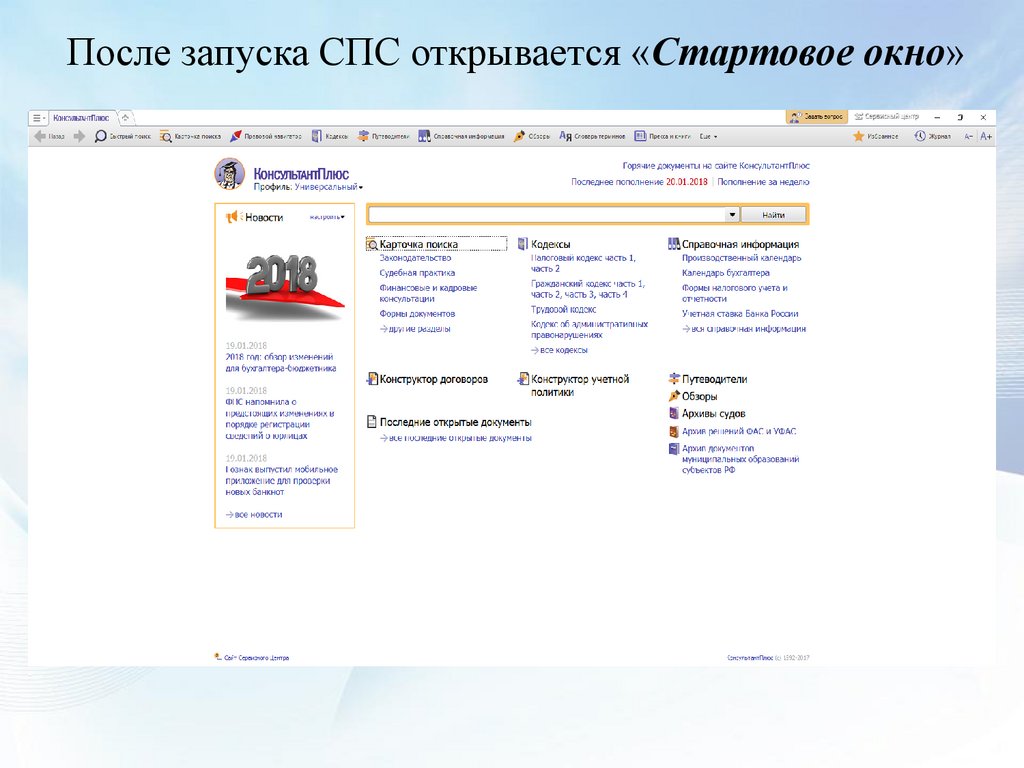Open the 2018 news thumbnail image
This screenshot has width=1024, height=768.
pos(285,286)
